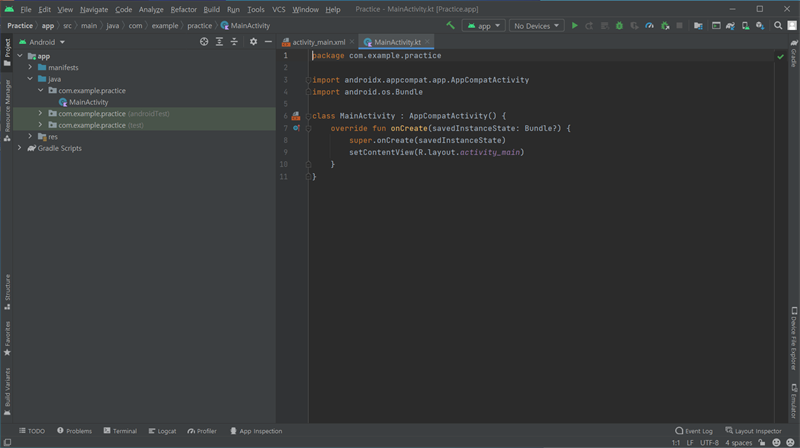
Task: Open the Terminal tool window
Action: (119, 431)
